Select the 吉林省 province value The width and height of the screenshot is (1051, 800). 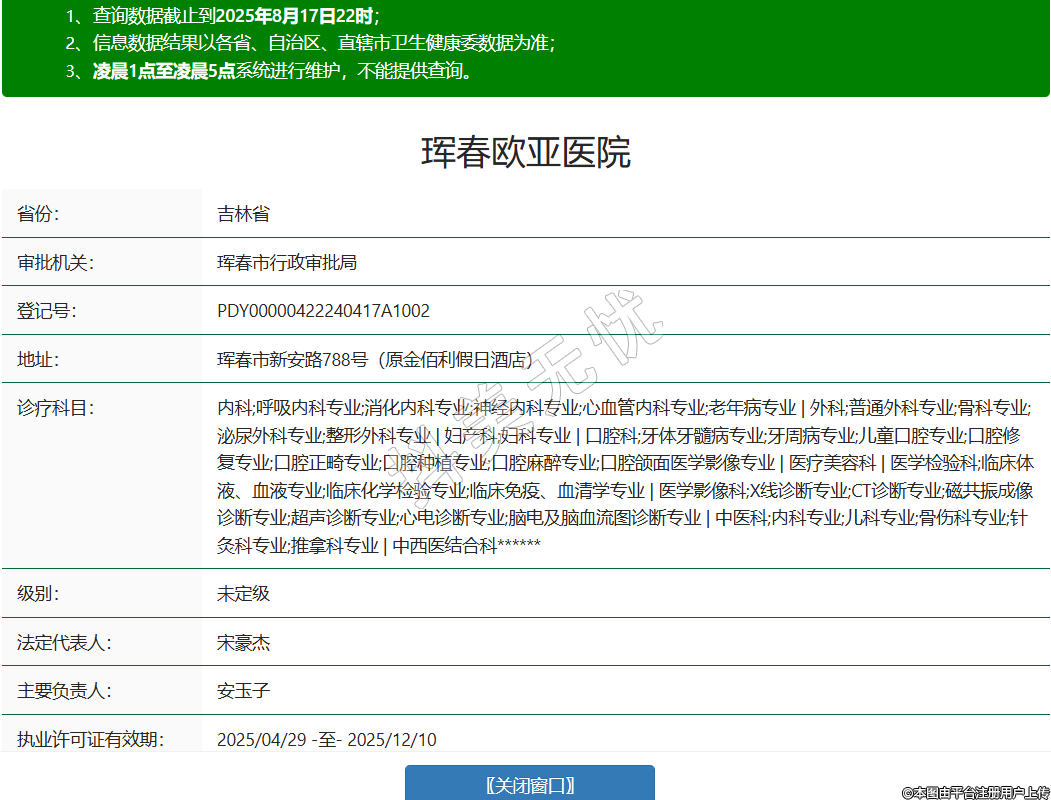point(243,214)
